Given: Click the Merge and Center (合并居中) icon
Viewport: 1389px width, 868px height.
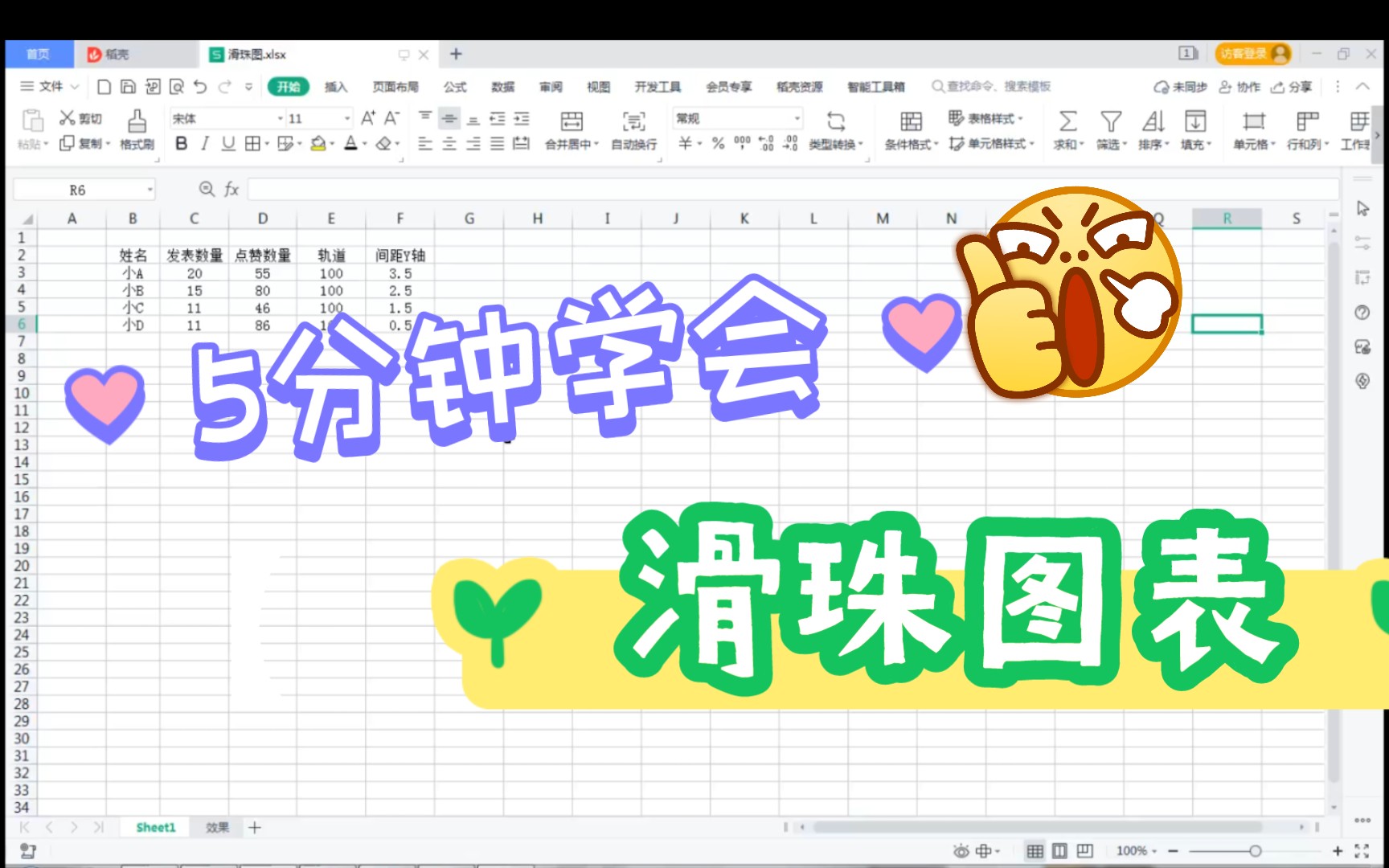Looking at the screenshot, I should (x=572, y=121).
